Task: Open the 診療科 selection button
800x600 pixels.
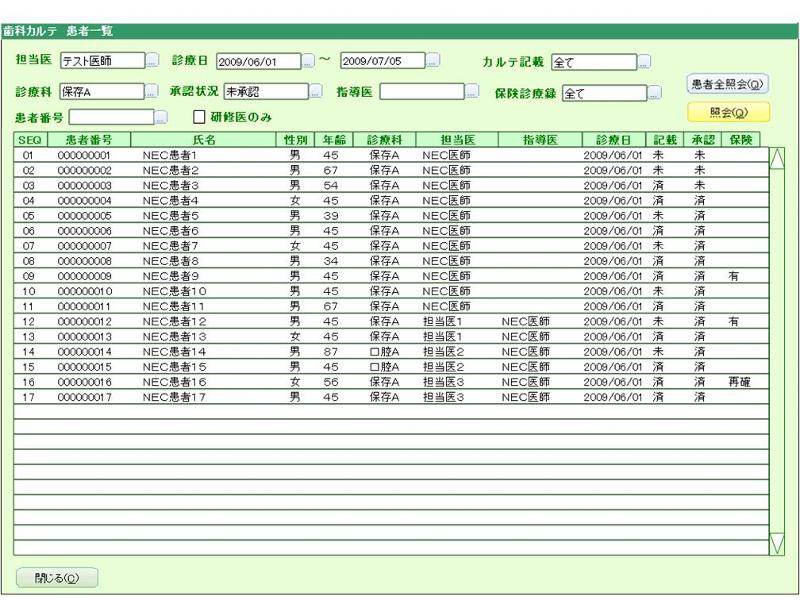Action: click(152, 92)
